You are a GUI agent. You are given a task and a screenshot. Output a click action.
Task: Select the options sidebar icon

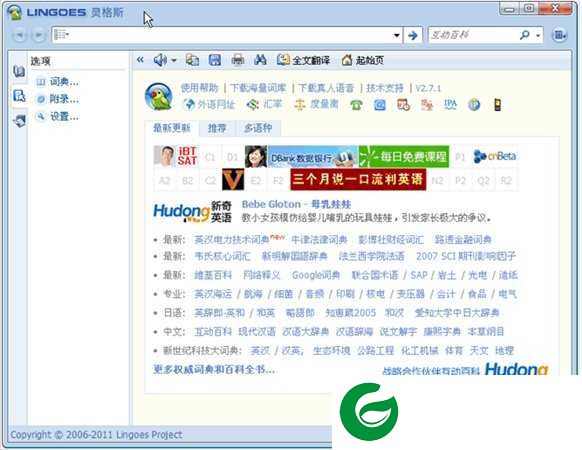point(19,95)
